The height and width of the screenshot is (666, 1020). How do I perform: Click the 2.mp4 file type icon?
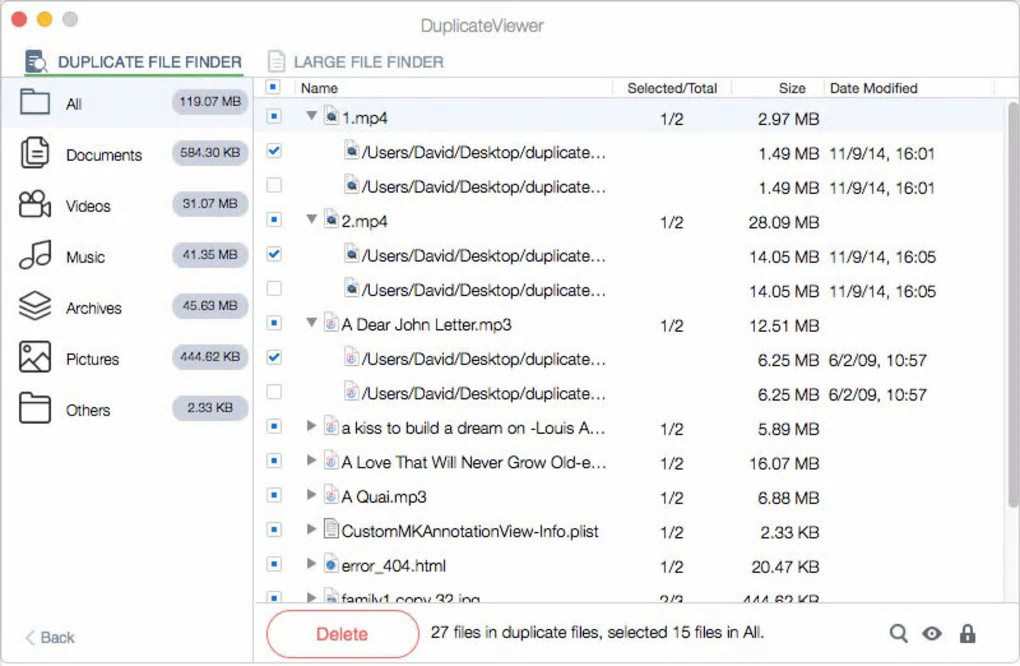coord(331,220)
